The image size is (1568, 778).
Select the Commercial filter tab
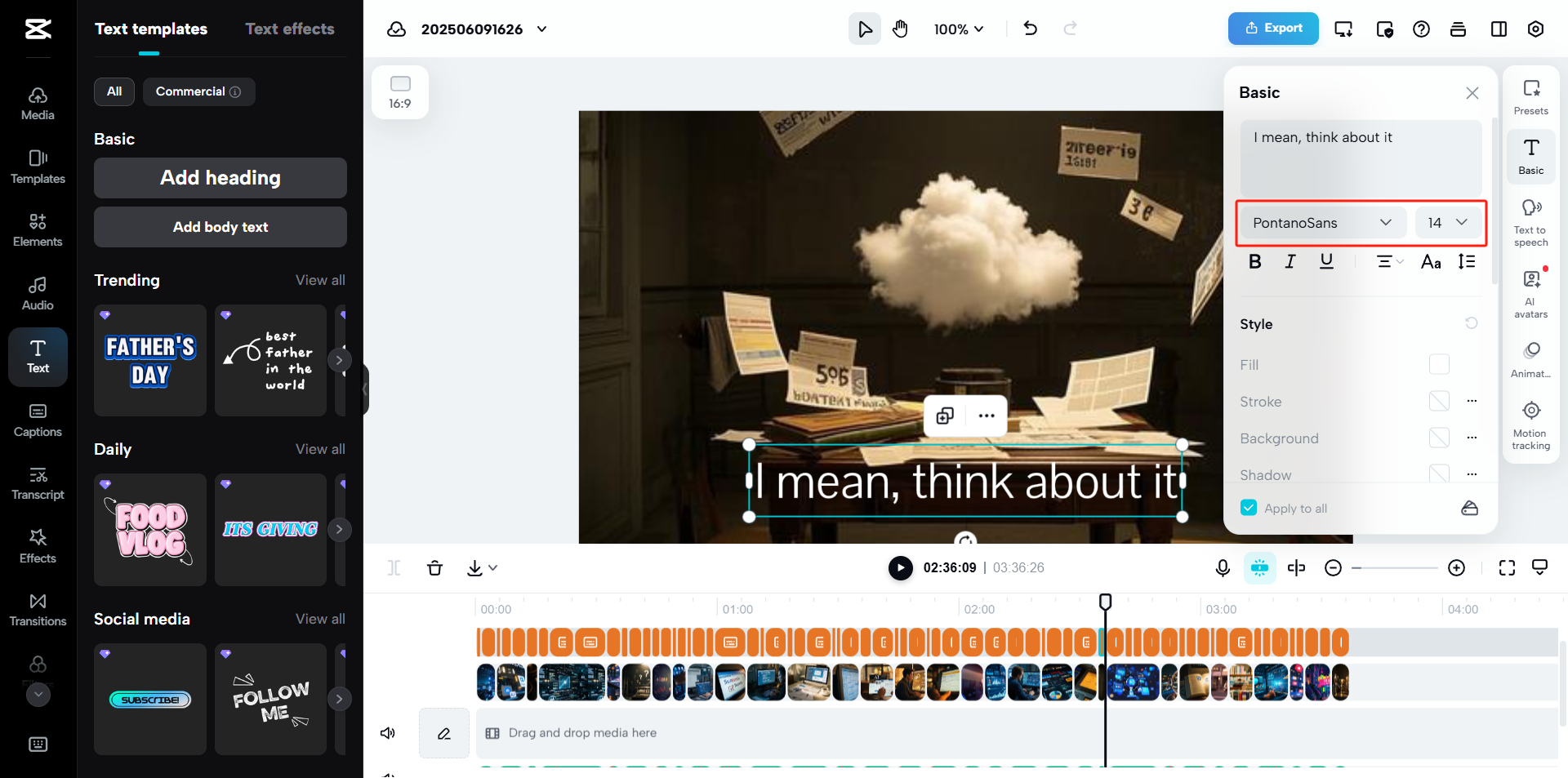(198, 91)
